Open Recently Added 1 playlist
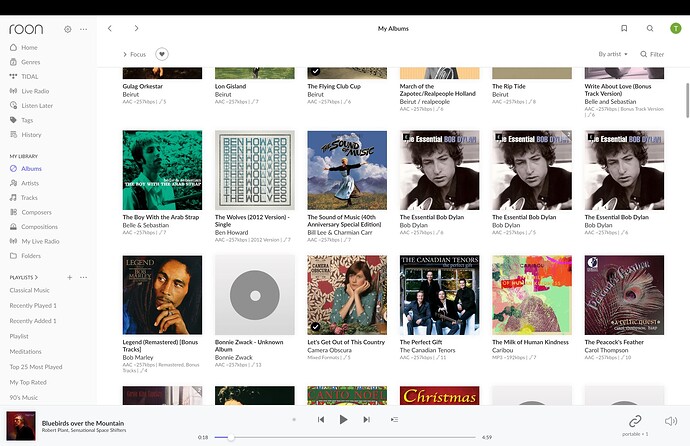Viewport: 690px width, 446px height. coord(33,321)
